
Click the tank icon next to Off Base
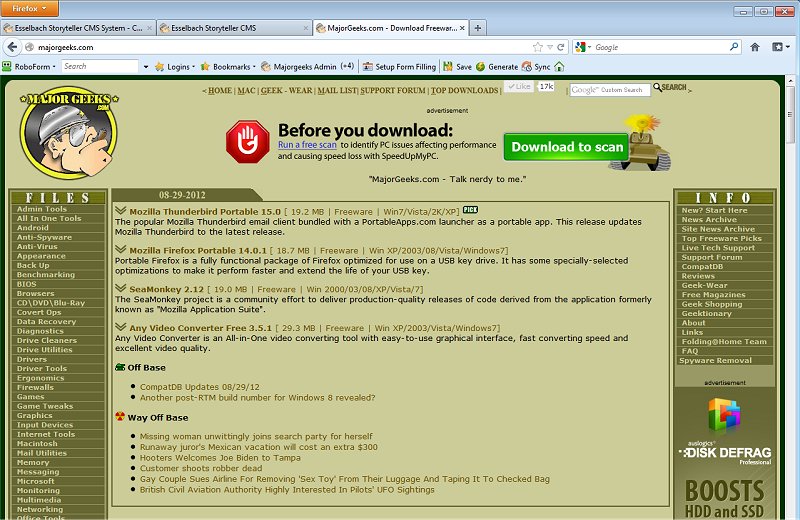tap(120, 367)
